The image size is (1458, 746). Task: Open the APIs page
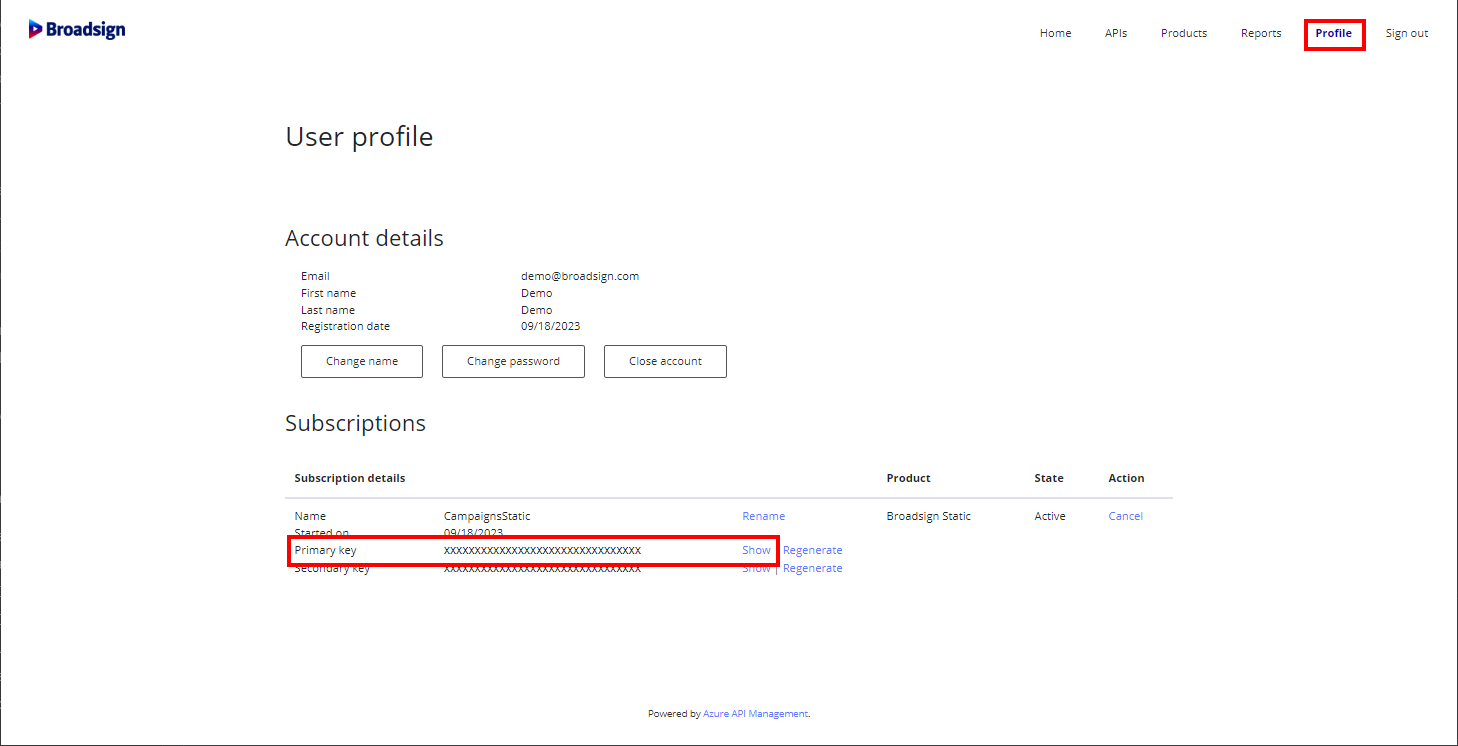coord(1116,33)
